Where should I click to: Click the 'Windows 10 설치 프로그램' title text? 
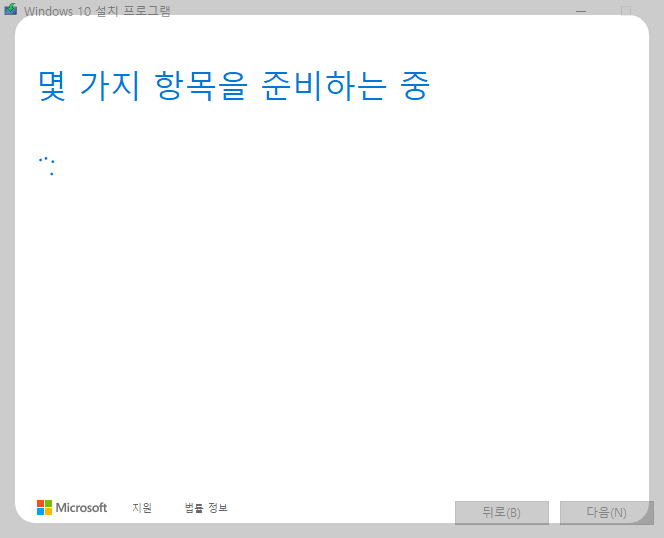tap(97, 11)
